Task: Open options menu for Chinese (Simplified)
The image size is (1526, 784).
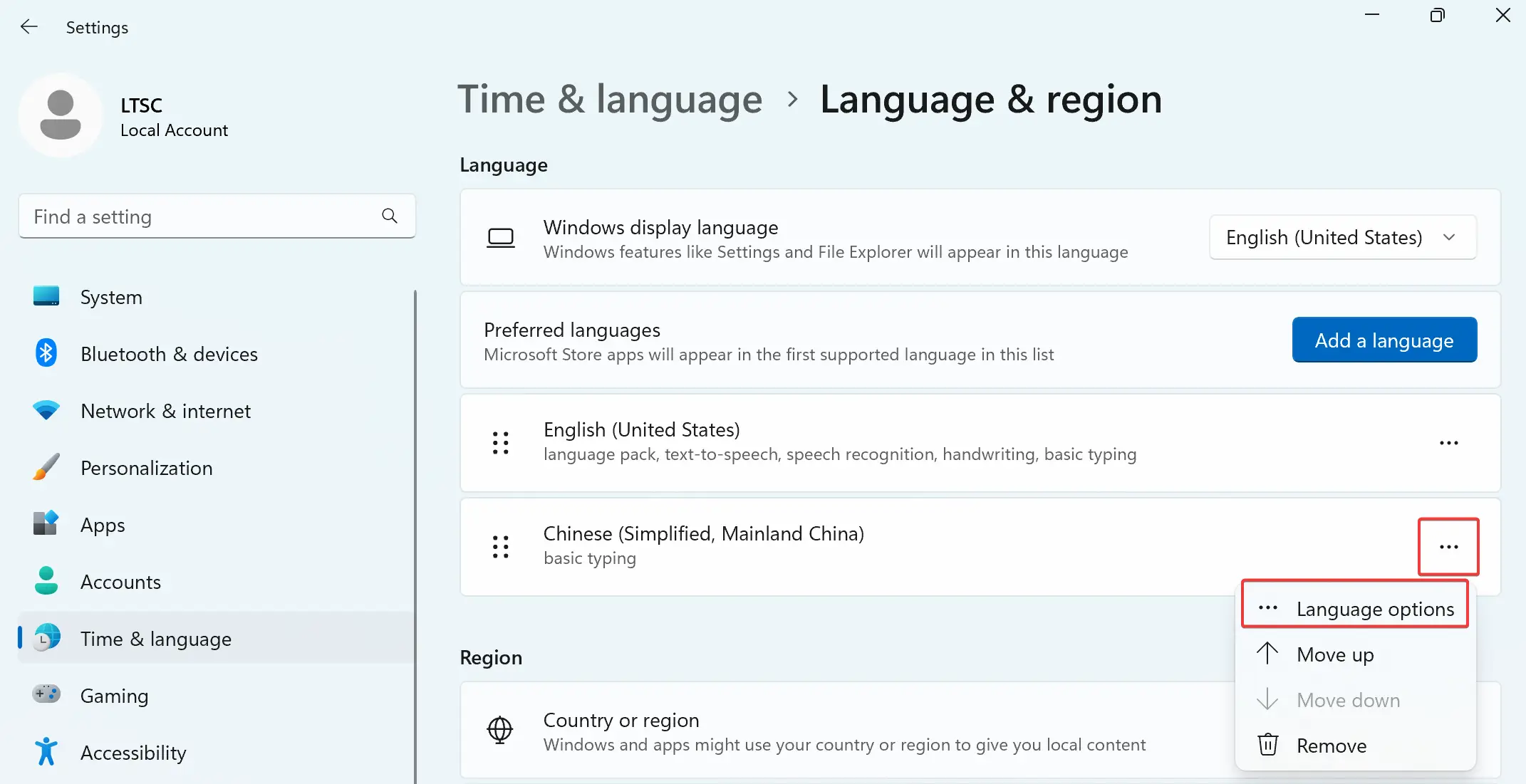Action: (1448, 547)
